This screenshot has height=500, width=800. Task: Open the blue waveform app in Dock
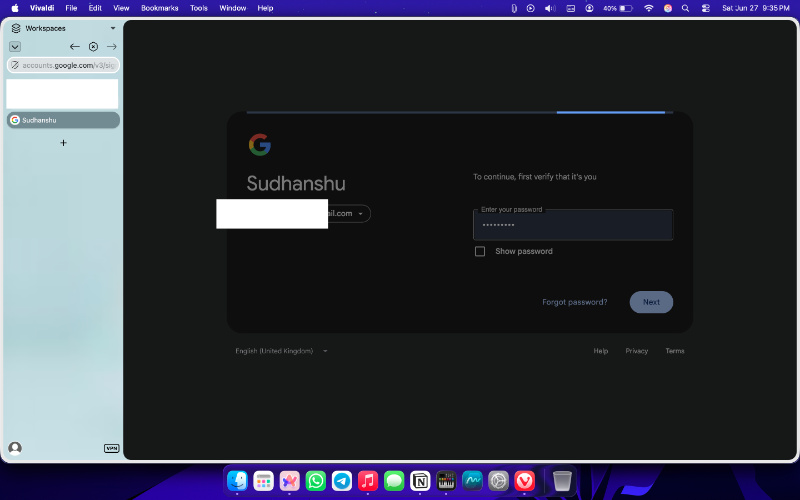pyautogui.click(x=472, y=481)
